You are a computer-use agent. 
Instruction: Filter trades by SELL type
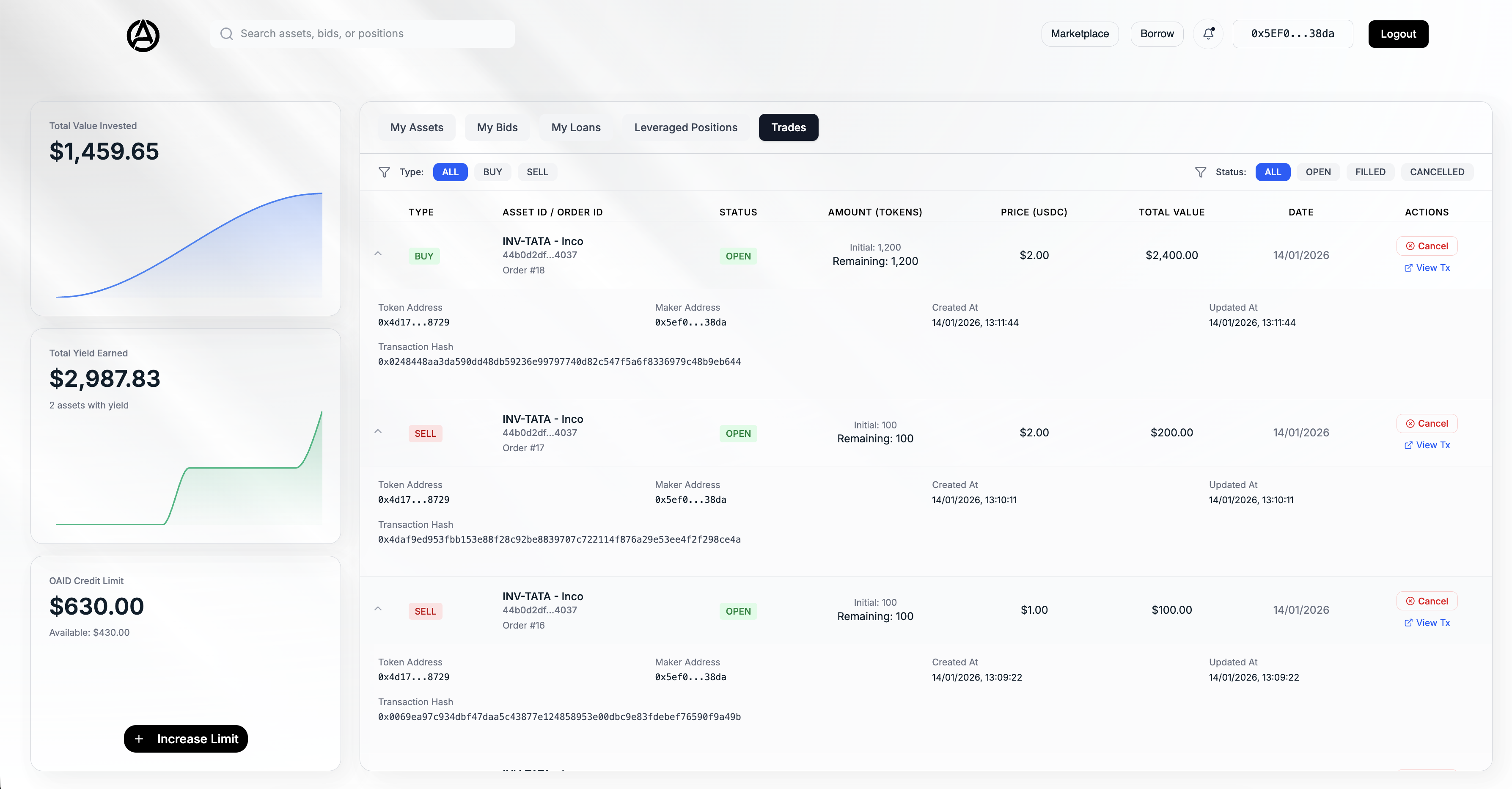pos(537,172)
